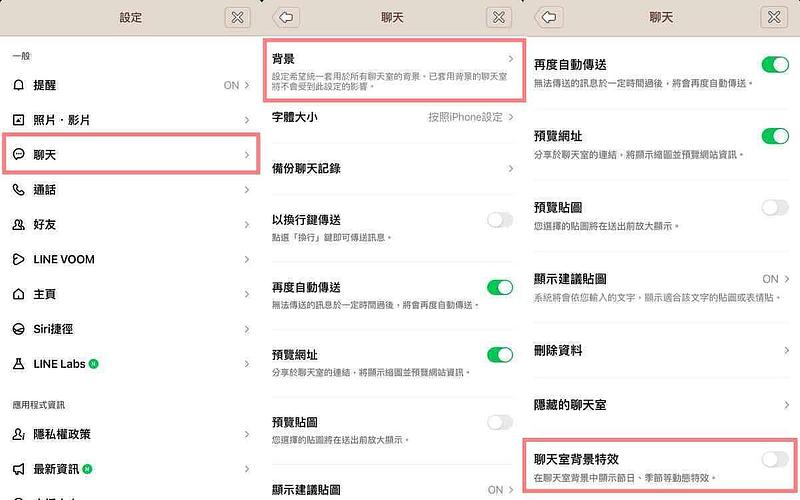Go back using the middle panel's arrow button
Image resolution: width=800 pixels, height=500 pixels.
(x=286, y=17)
